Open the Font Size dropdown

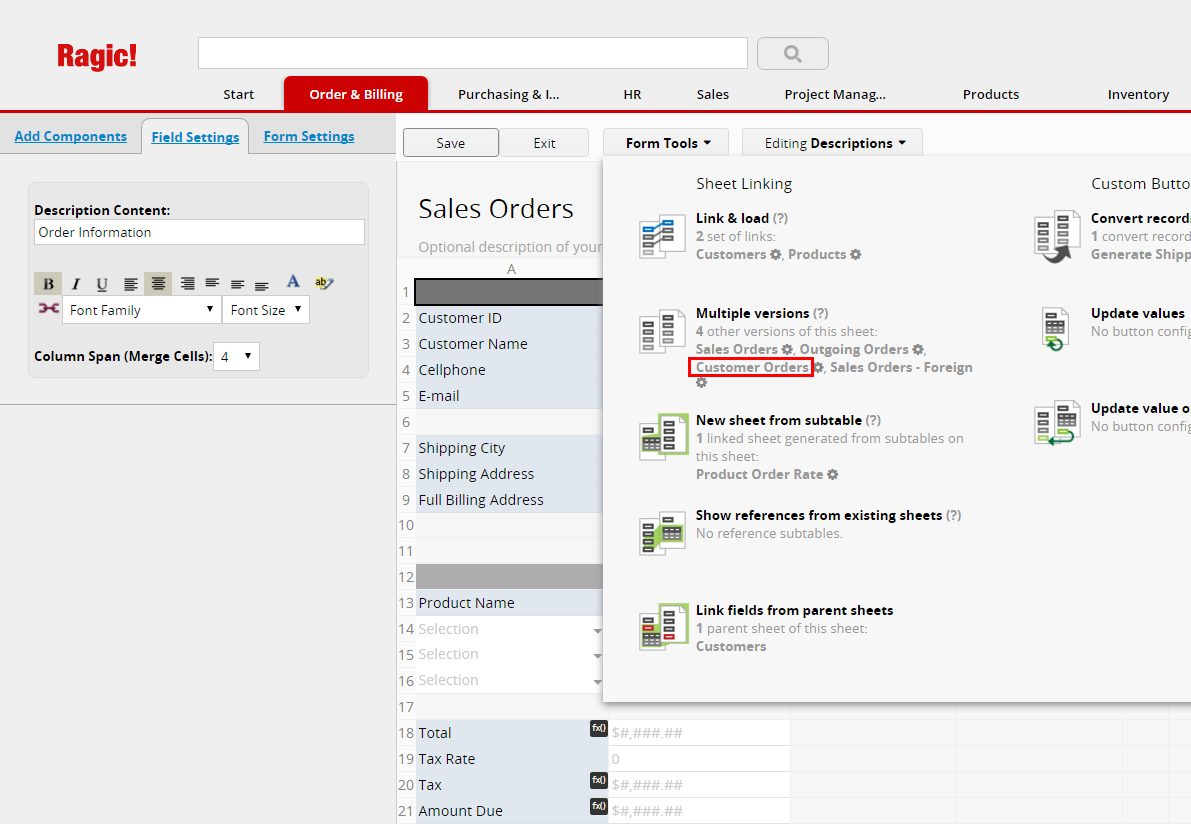(265, 310)
